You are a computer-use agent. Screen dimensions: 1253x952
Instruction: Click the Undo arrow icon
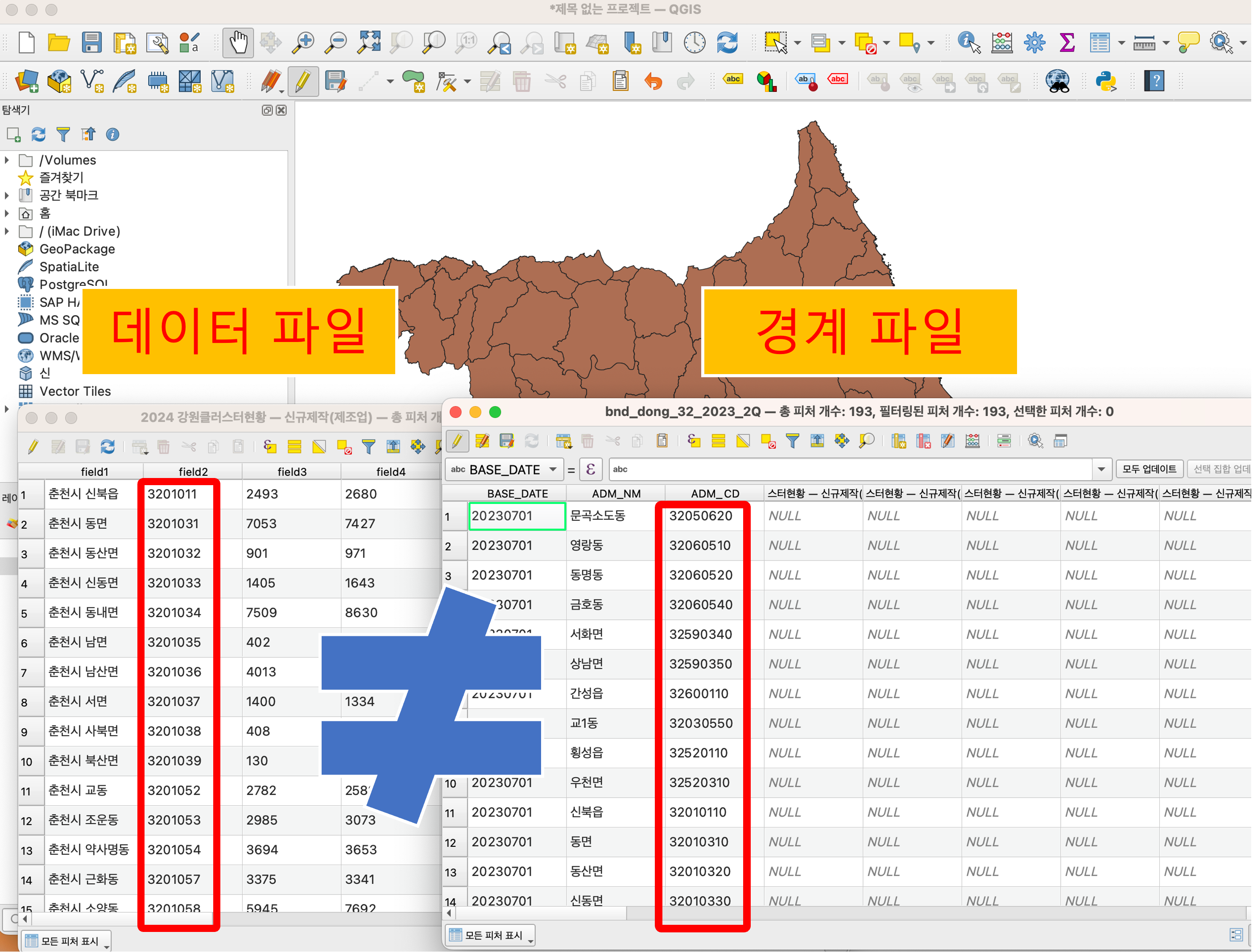pos(653,82)
